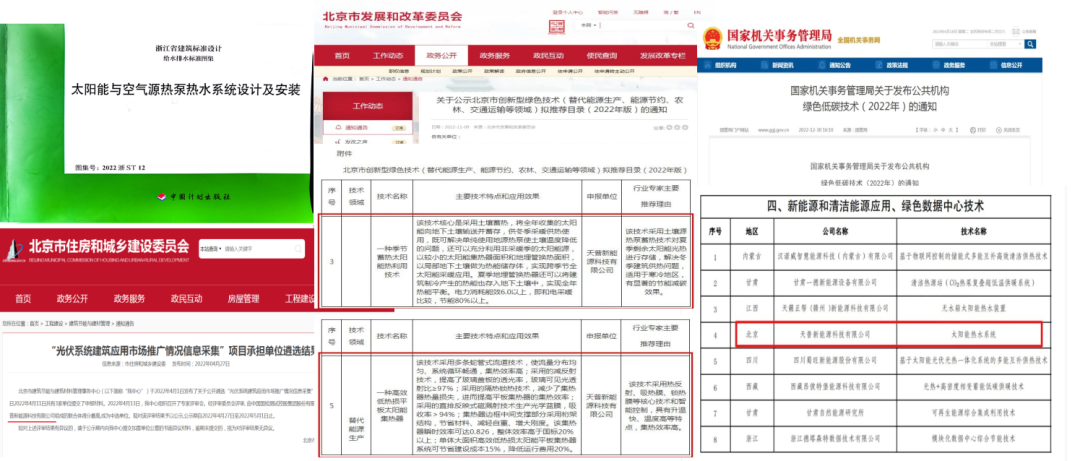Image resolution: width=1080 pixels, height=461 pixels.
Task: Open 政务公开 on the 住建委 navigation bar
Action: pyautogui.click(x=72, y=298)
